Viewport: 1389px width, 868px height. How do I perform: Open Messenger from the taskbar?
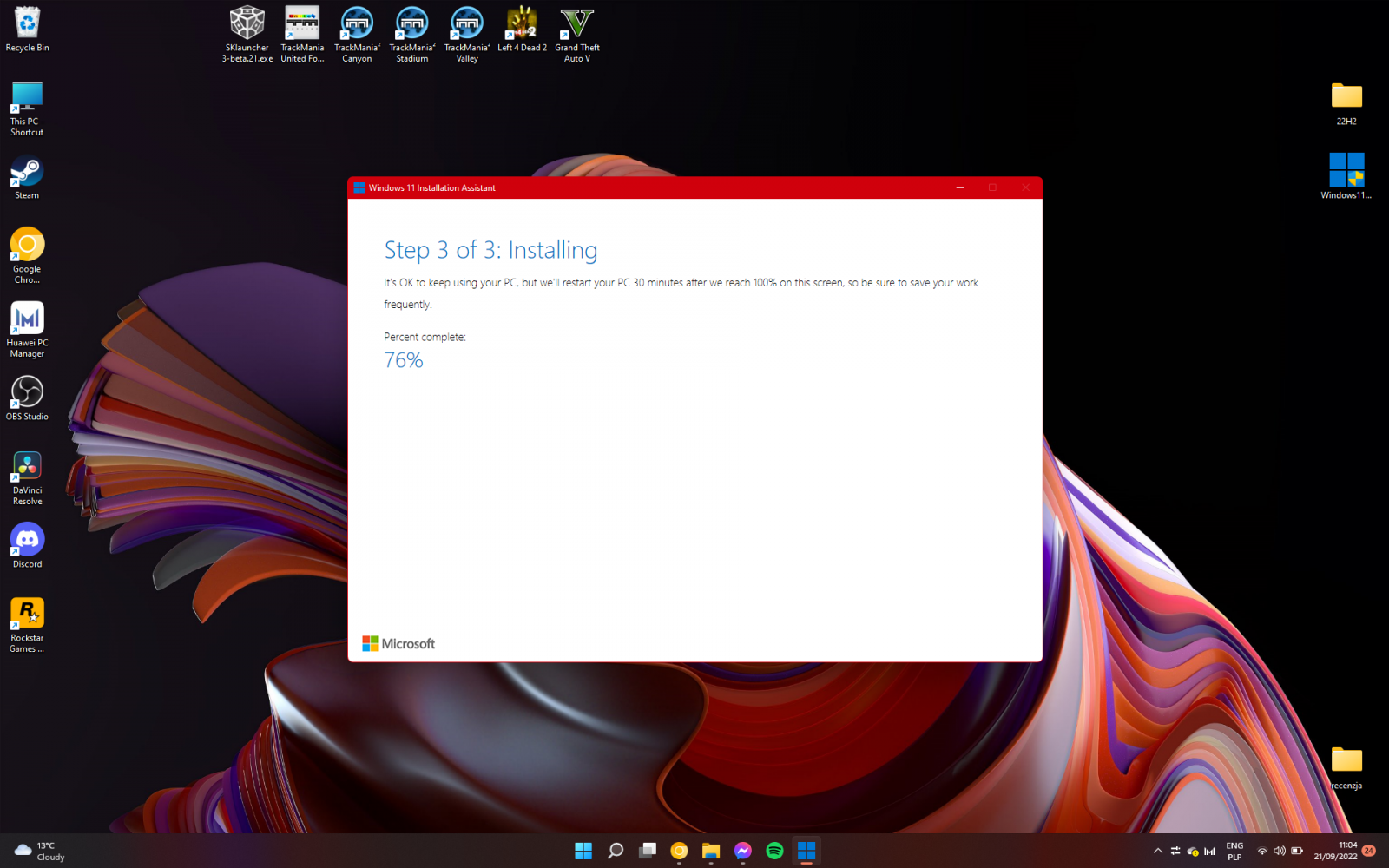[742, 851]
